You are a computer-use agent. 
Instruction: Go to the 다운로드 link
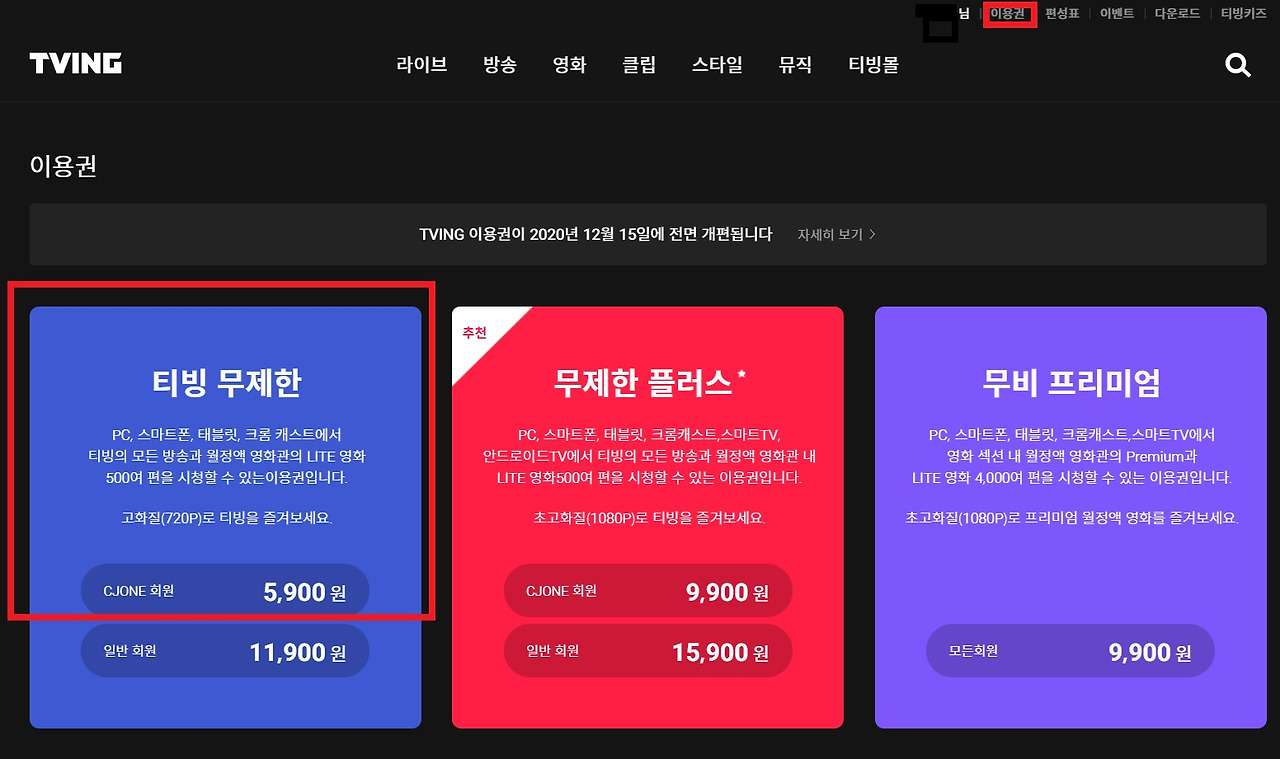(x=1177, y=14)
